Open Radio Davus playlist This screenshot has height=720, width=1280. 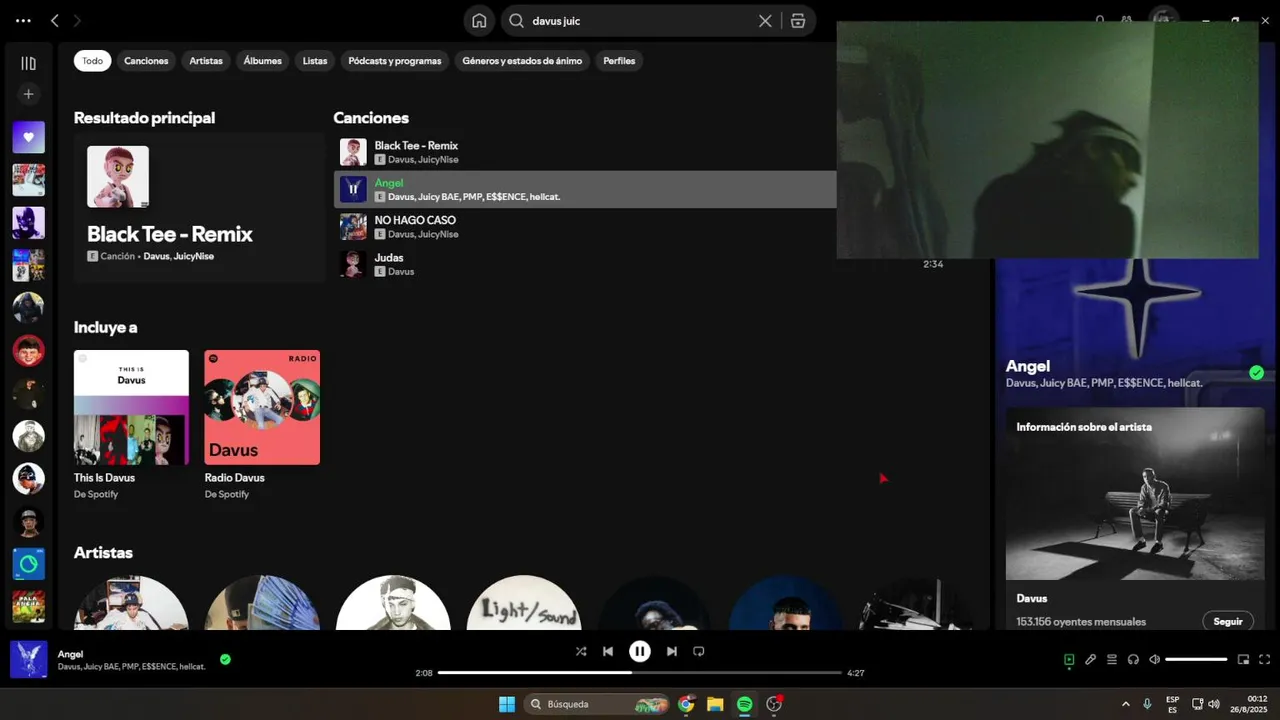[x=262, y=425]
